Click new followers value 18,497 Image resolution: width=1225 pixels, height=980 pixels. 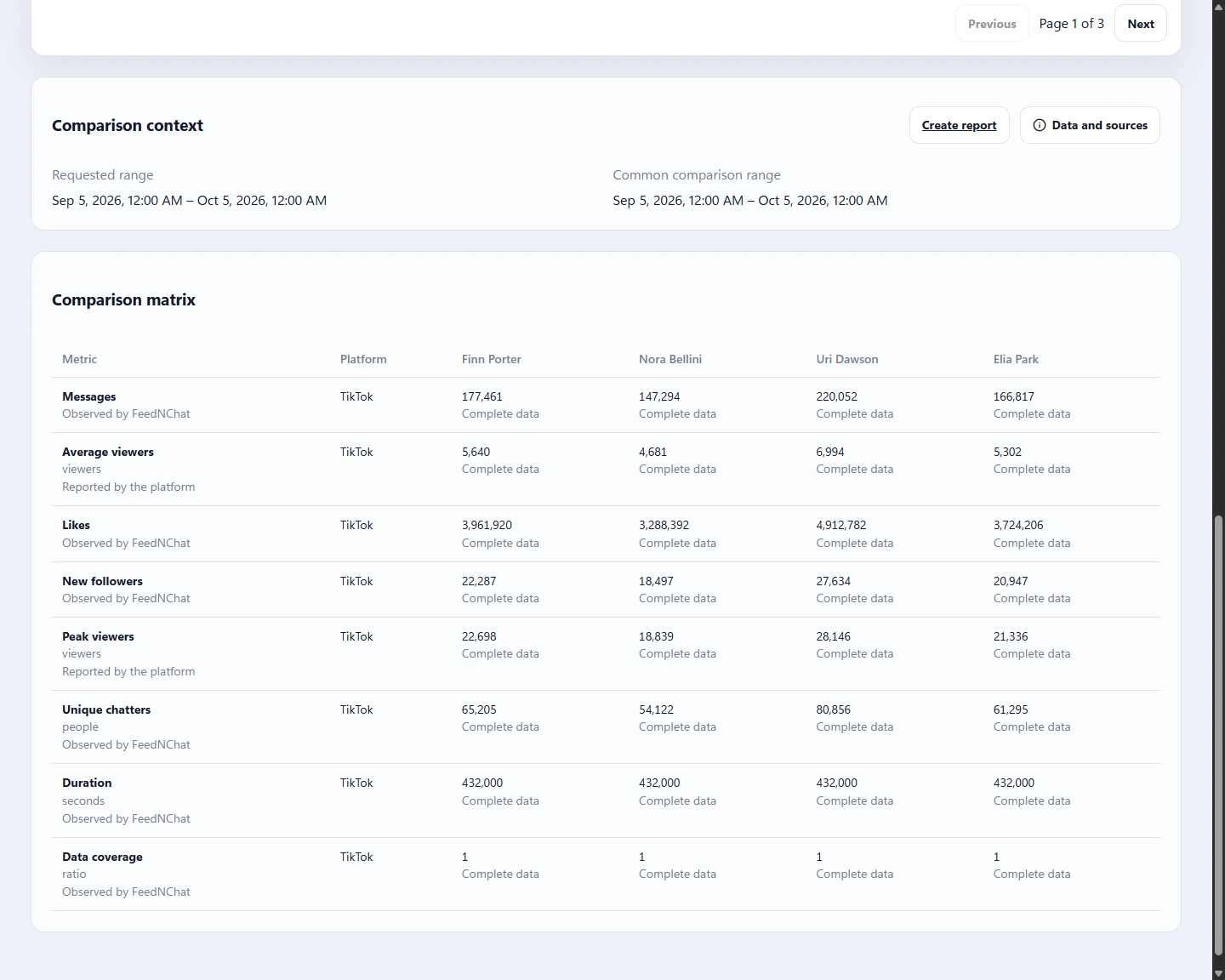click(656, 581)
